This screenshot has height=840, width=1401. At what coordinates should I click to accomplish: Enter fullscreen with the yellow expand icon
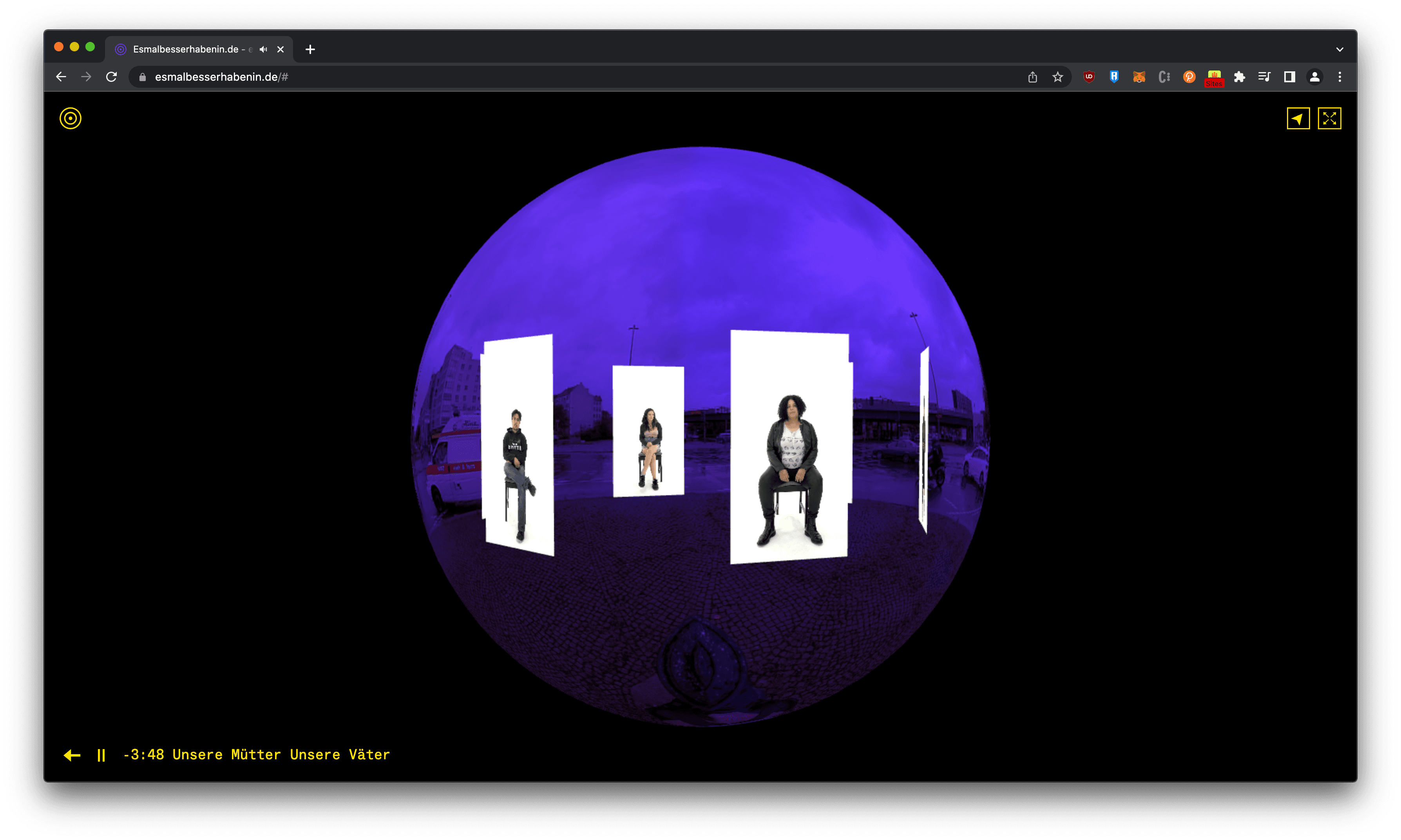pyautogui.click(x=1329, y=118)
